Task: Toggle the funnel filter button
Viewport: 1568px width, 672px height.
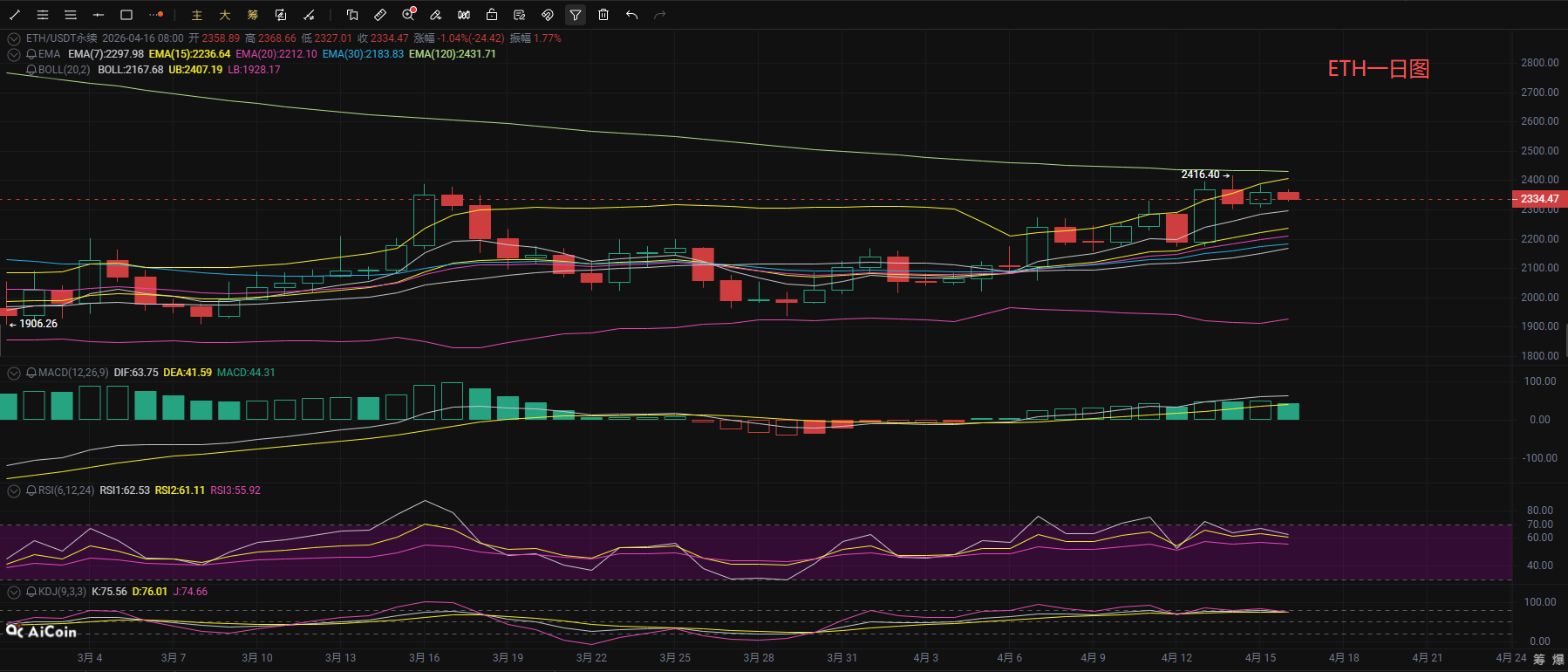Action: pyautogui.click(x=576, y=15)
